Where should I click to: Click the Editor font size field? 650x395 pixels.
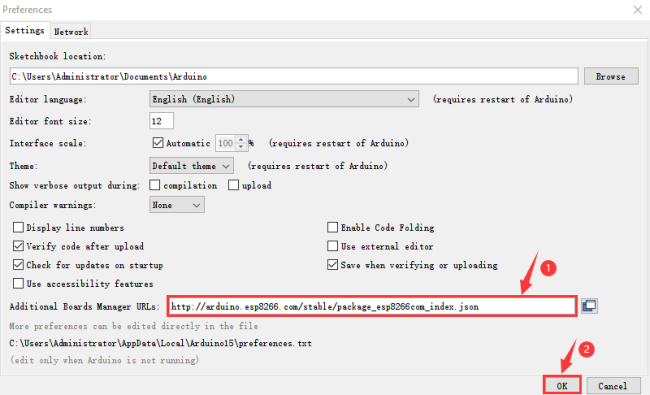tap(161, 121)
